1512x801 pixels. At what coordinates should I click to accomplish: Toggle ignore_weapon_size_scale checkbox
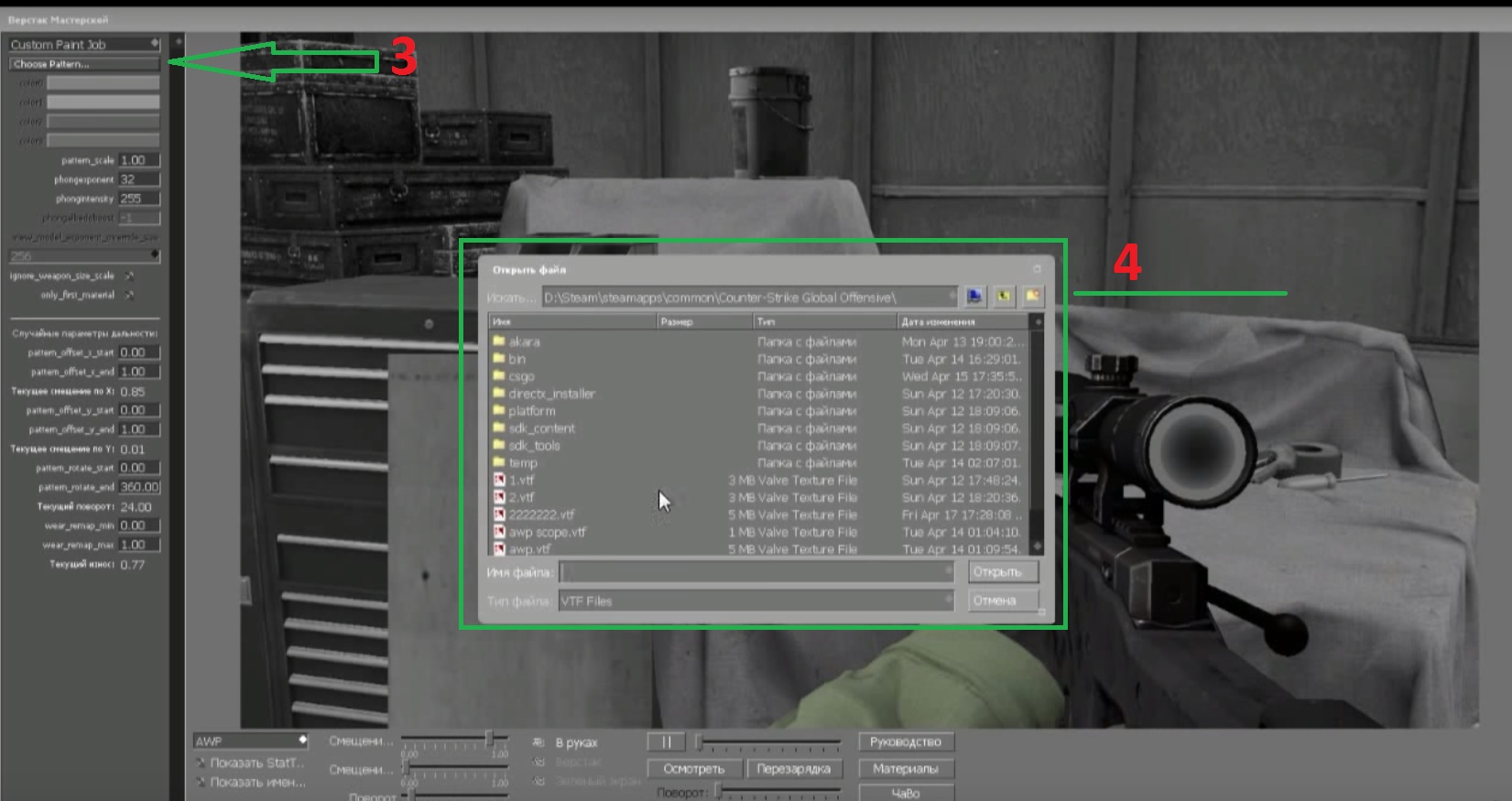point(129,276)
